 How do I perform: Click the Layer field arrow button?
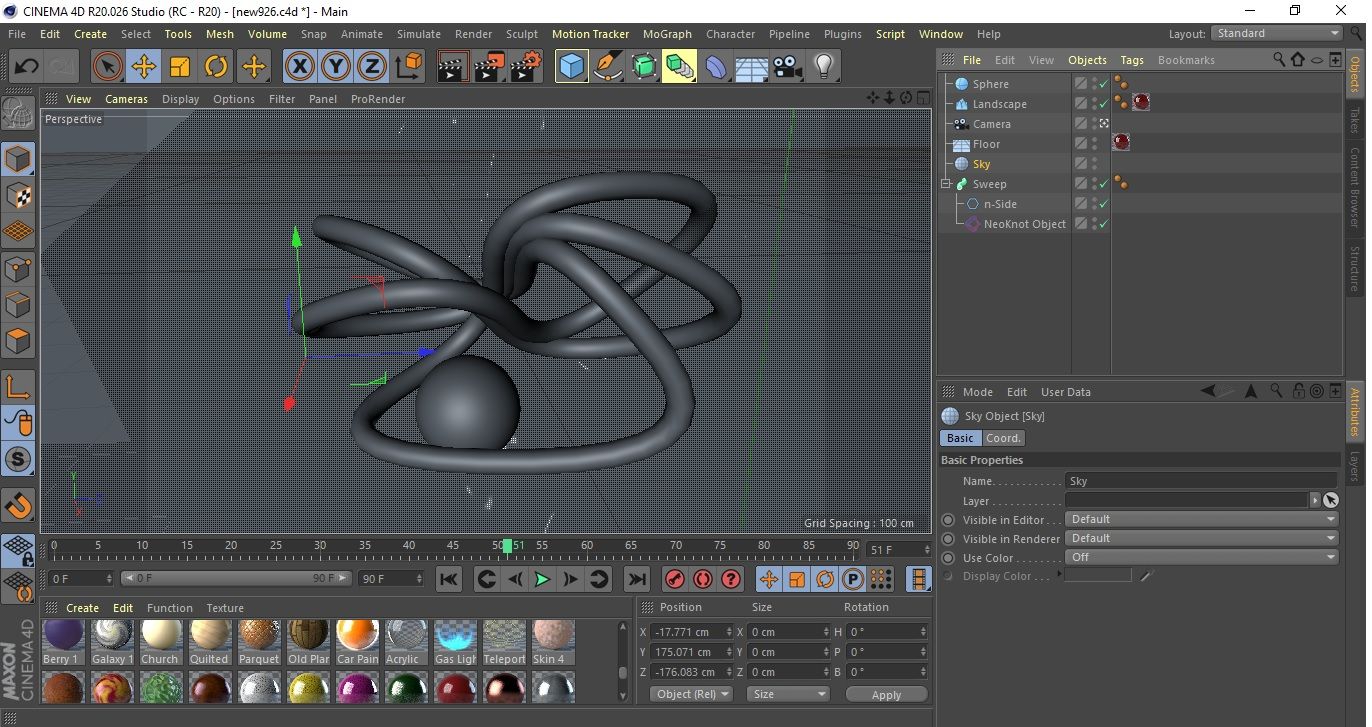(1315, 500)
